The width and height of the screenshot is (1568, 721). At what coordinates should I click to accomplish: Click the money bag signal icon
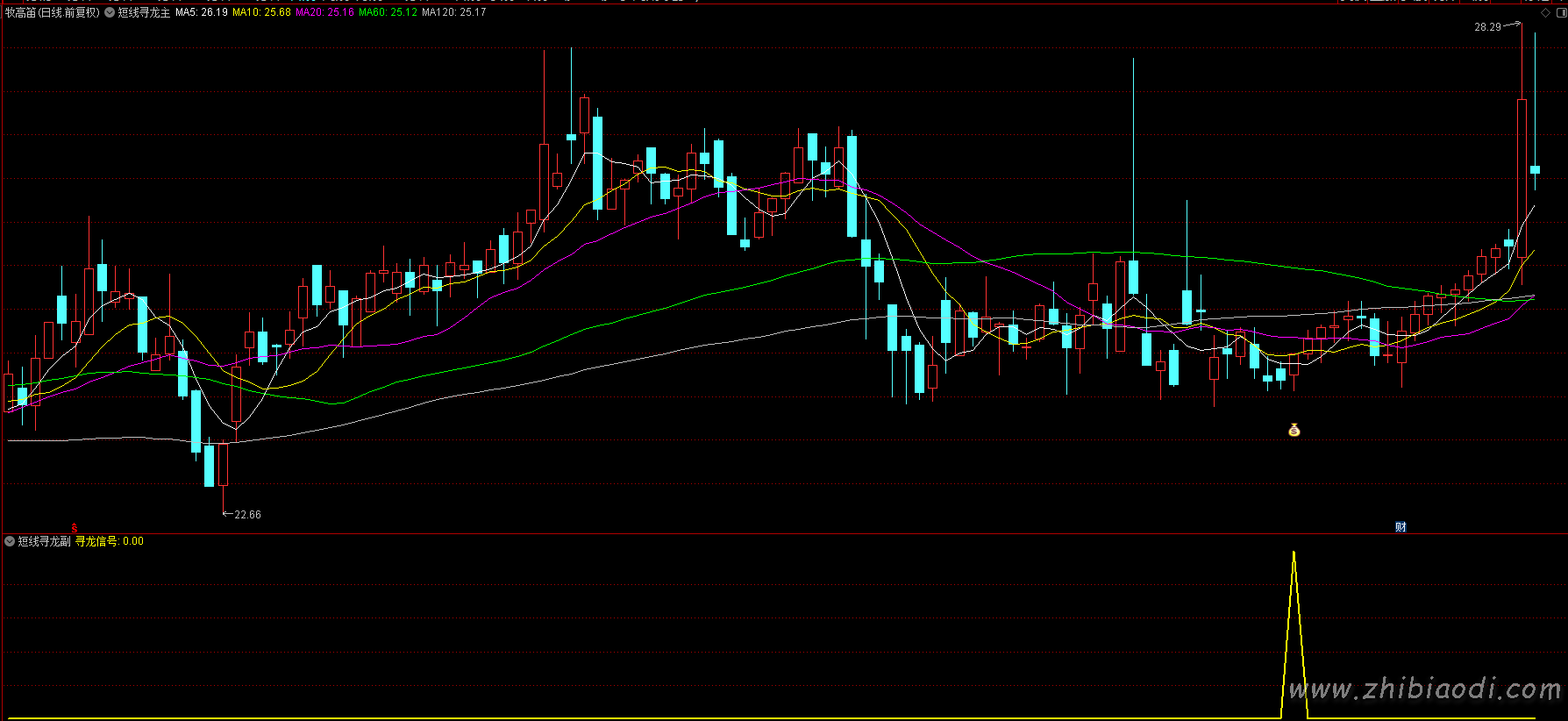coord(1294,430)
